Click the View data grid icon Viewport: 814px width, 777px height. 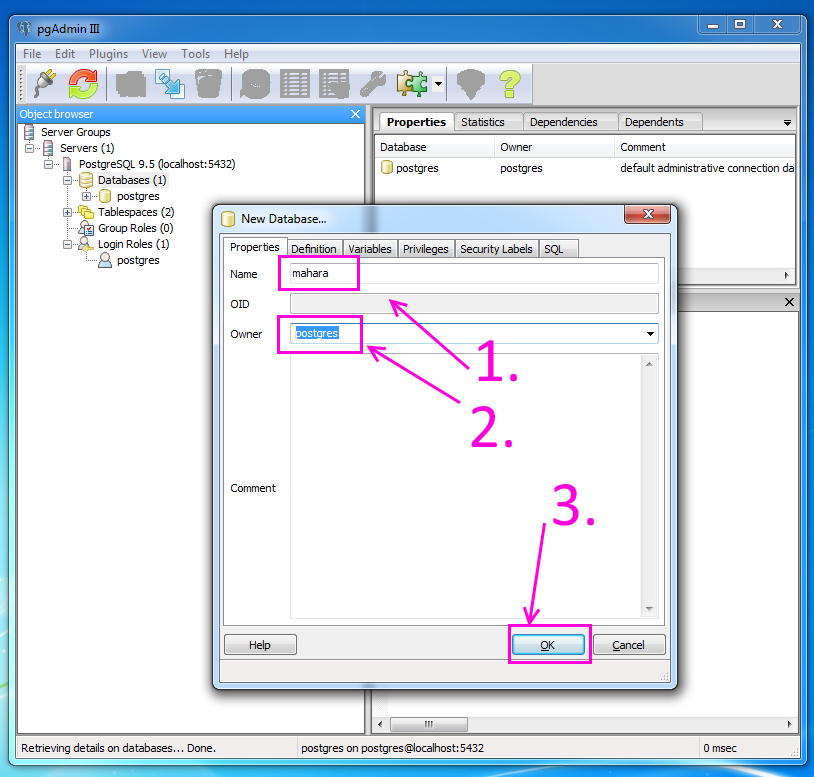(295, 83)
